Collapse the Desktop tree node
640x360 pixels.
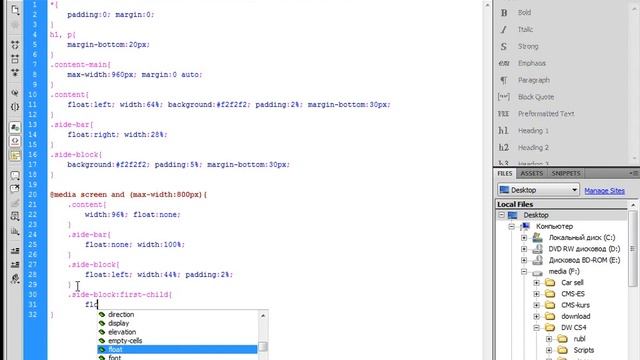pyautogui.click(x=502, y=215)
